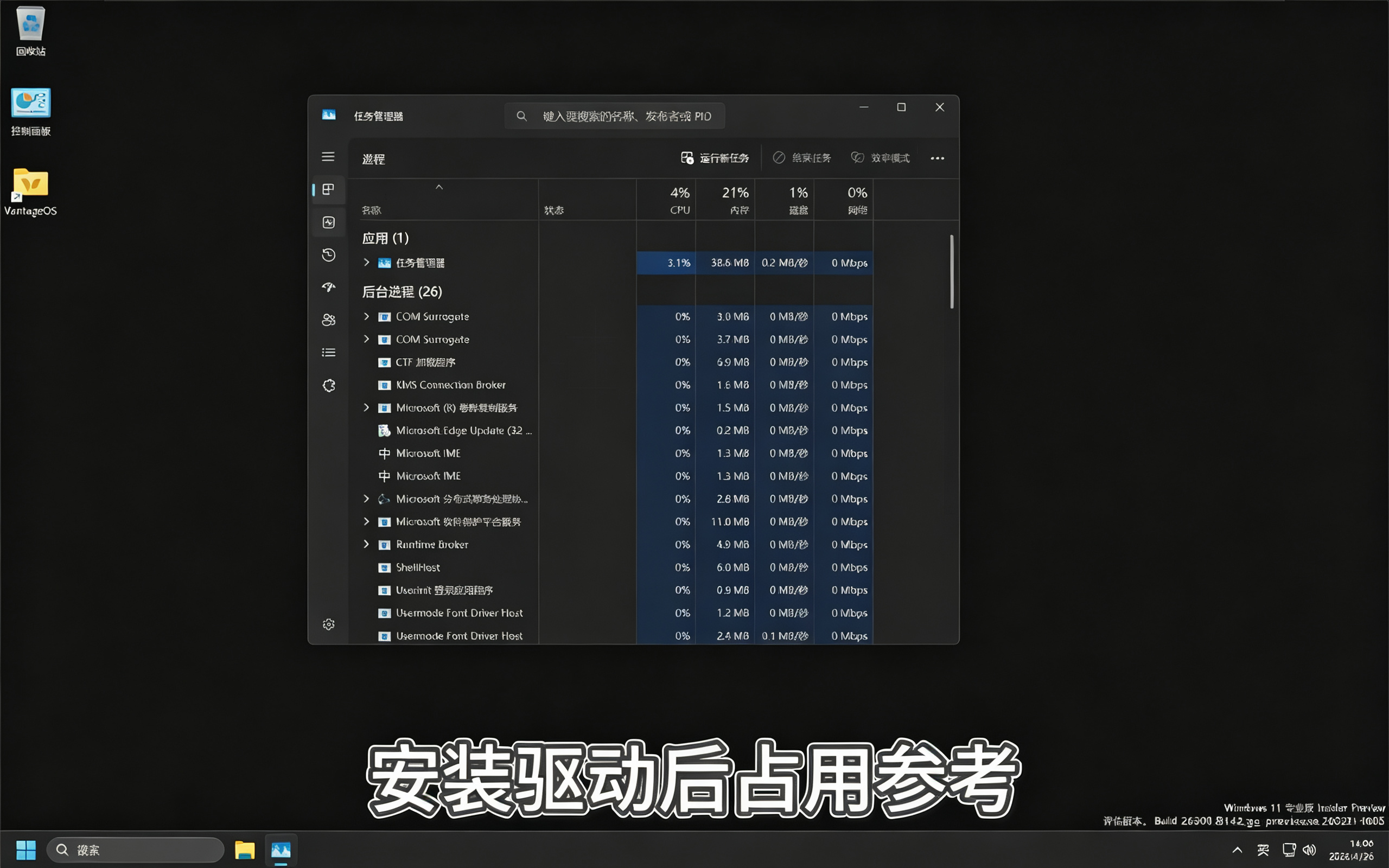Expand the COM Surrogate row using 3.7 MB
Viewport: 1389px width, 868px height.
[x=366, y=339]
